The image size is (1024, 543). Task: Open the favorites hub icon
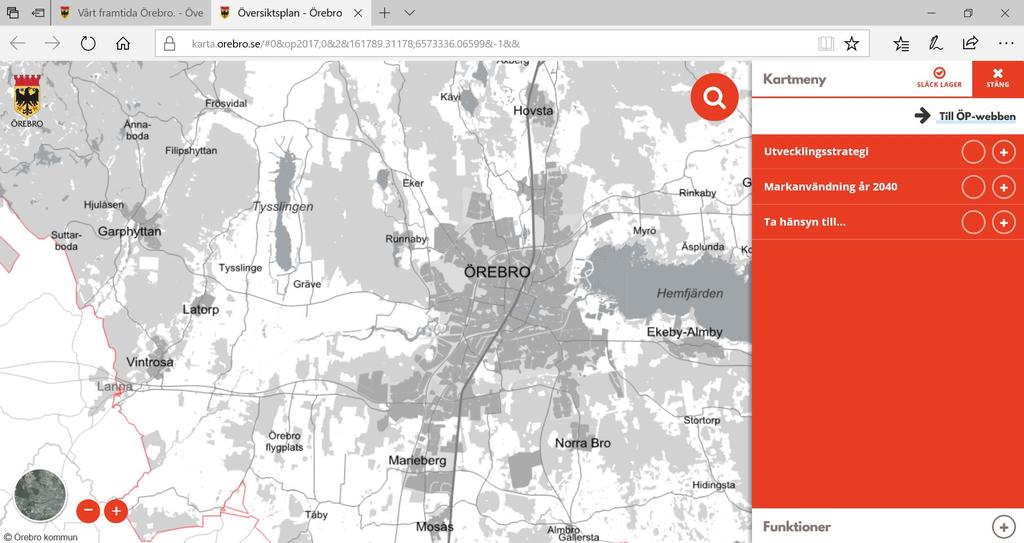(x=901, y=44)
